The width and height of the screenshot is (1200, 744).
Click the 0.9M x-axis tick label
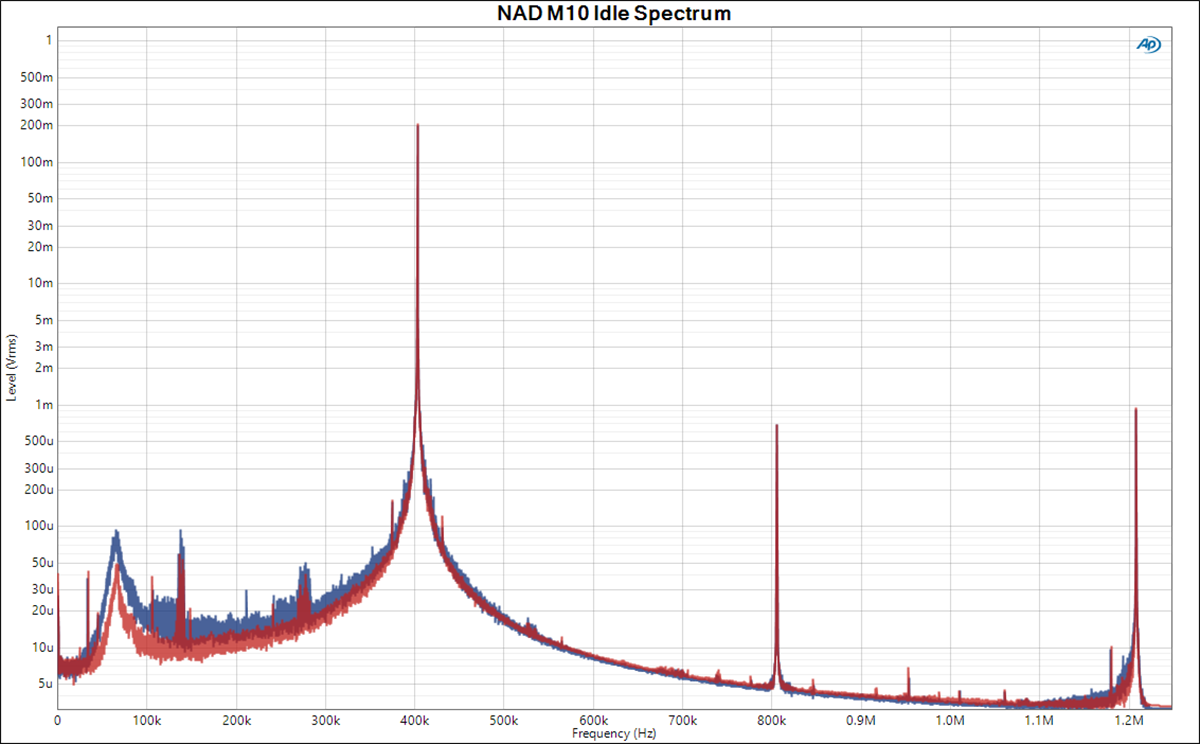861,720
